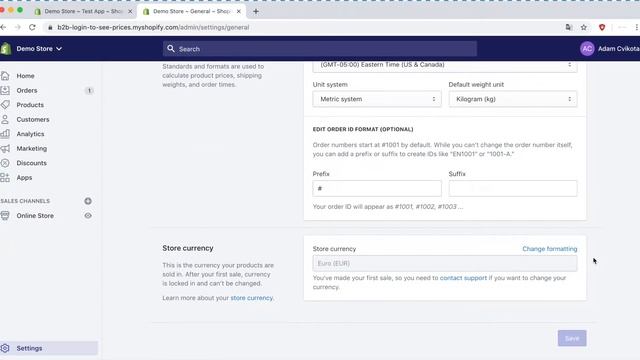Click the EDIT ORDER ID FORMAT heading
This screenshot has width=640, height=360.
pyautogui.click(x=363, y=129)
